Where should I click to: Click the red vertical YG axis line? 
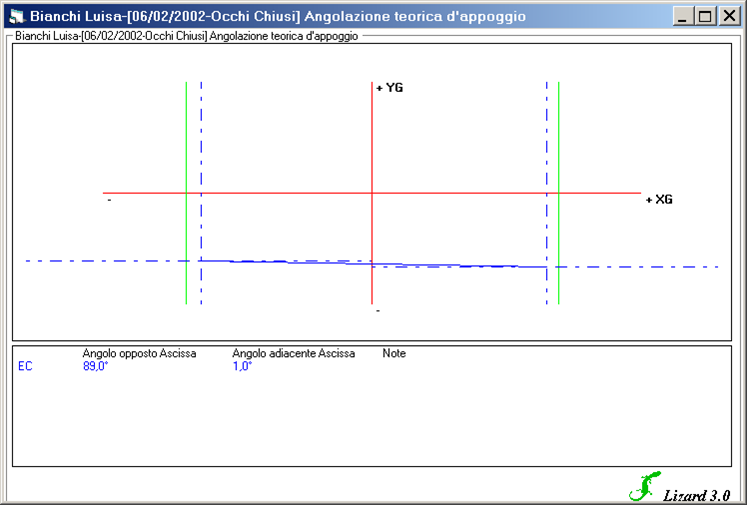[x=372, y=140]
